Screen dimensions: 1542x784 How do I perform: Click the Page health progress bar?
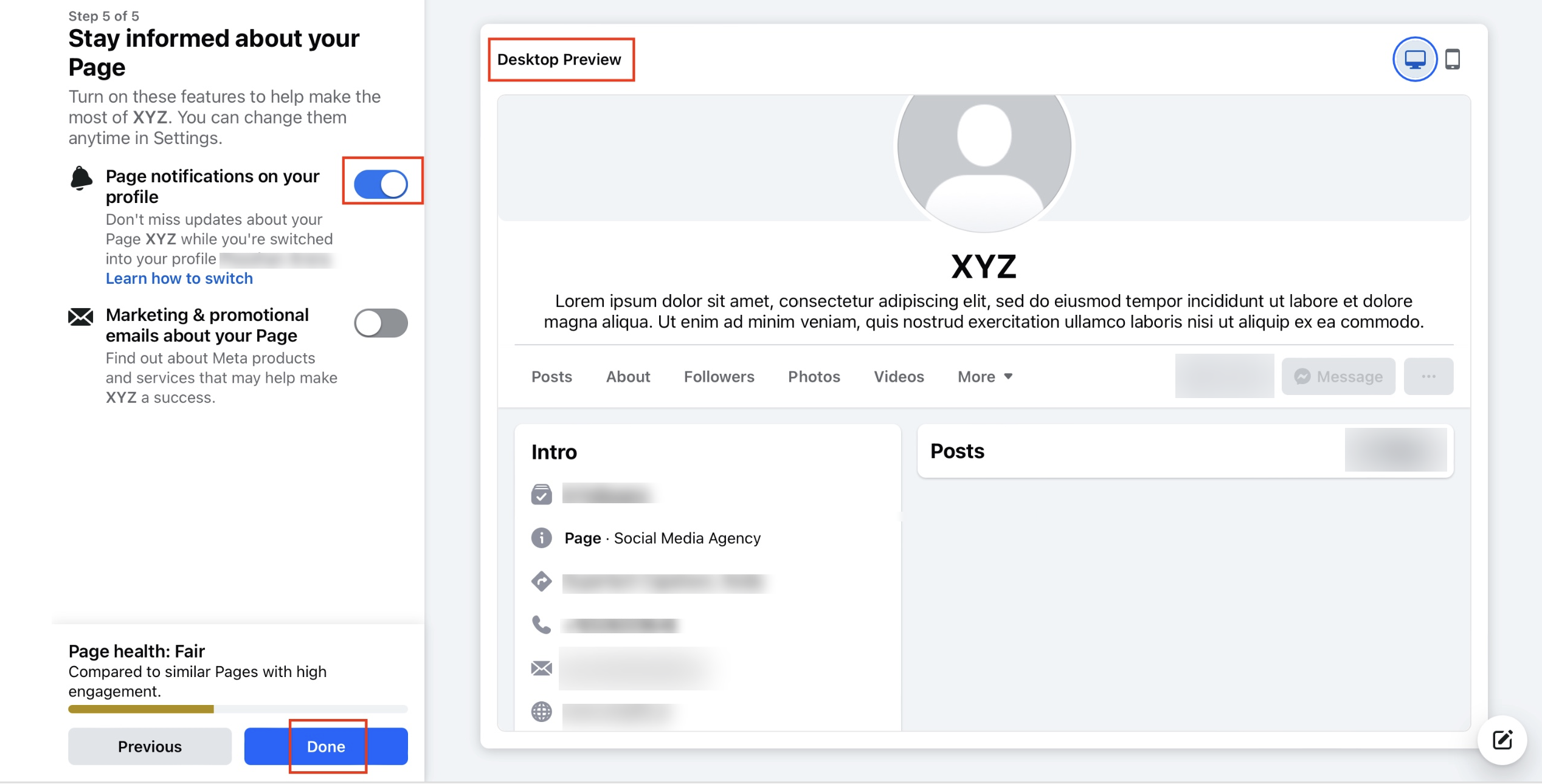238,709
